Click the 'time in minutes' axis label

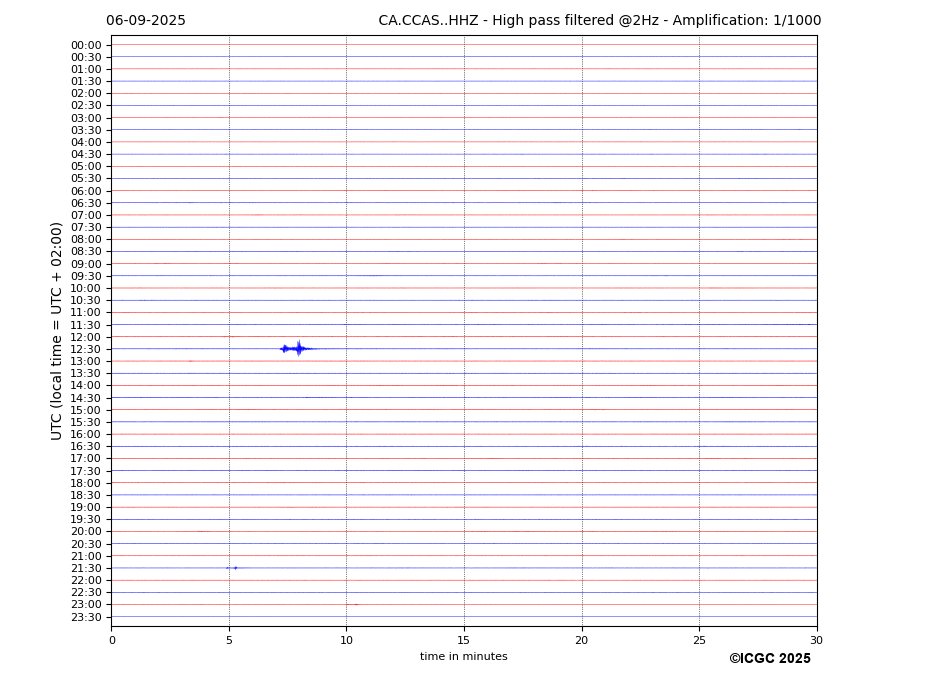[x=464, y=656]
